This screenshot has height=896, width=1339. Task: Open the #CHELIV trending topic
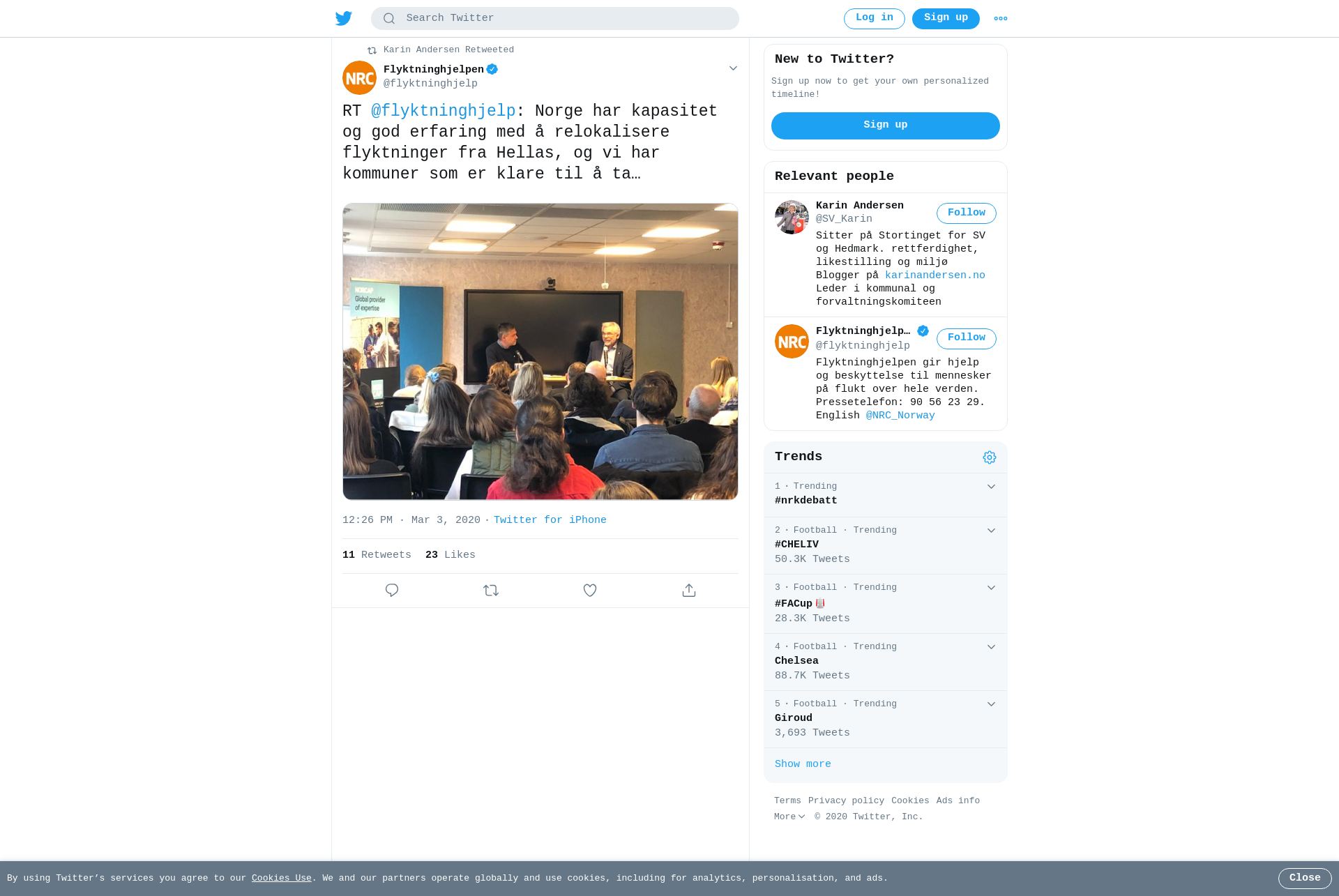[x=886, y=545]
